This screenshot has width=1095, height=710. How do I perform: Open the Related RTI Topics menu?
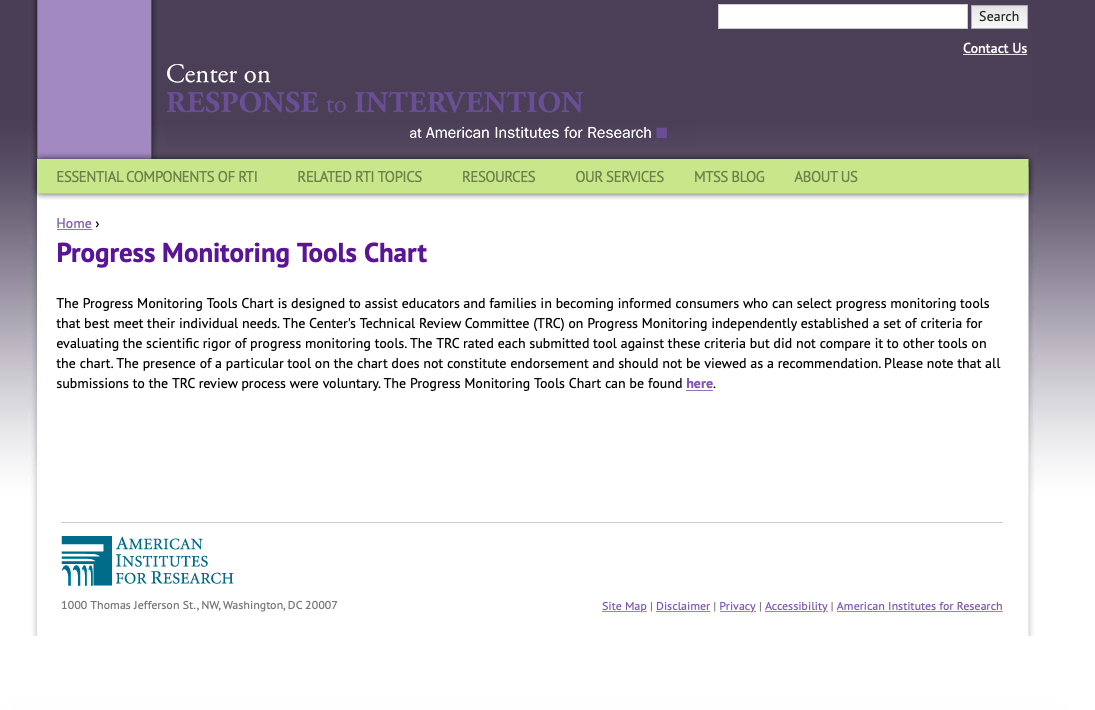pos(359,177)
